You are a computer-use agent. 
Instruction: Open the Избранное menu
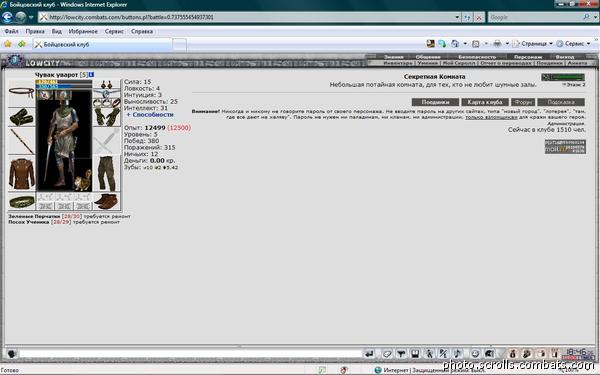(83, 31)
